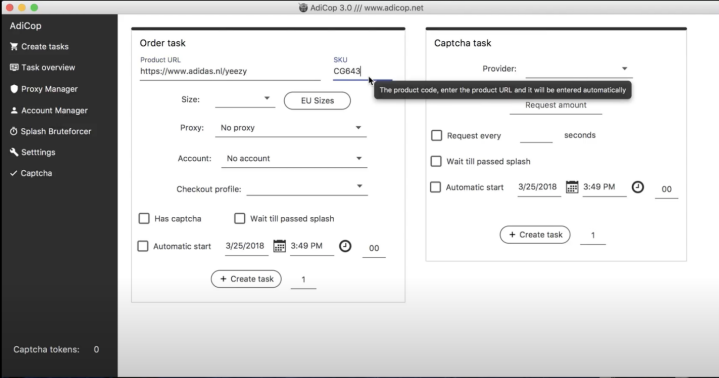The width and height of the screenshot is (719, 378).
Task: Click the Request every seconds interval field
Action: [536, 136]
